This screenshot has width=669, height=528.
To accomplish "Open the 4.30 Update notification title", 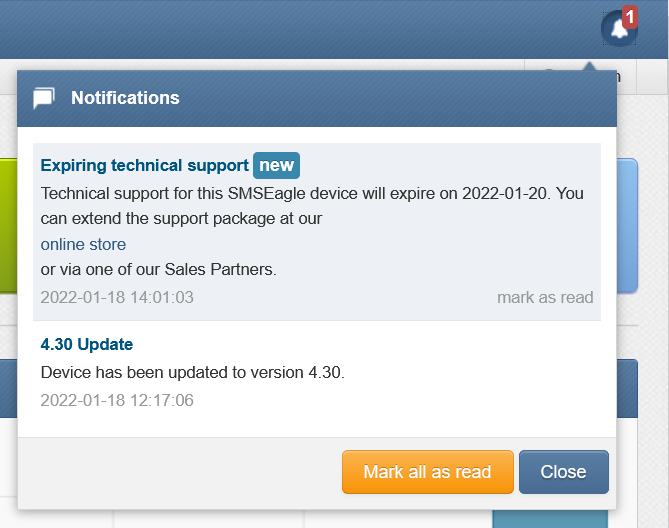I will pos(87,344).
